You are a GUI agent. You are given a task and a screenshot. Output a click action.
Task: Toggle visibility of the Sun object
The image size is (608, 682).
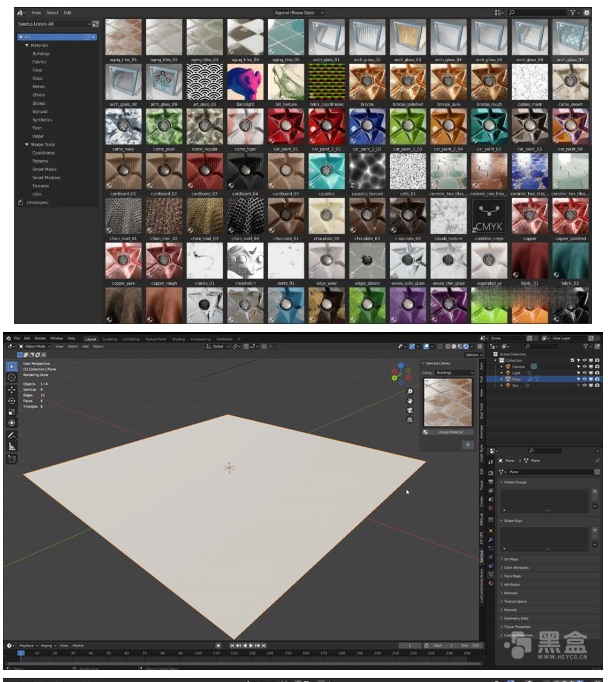(585, 385)
